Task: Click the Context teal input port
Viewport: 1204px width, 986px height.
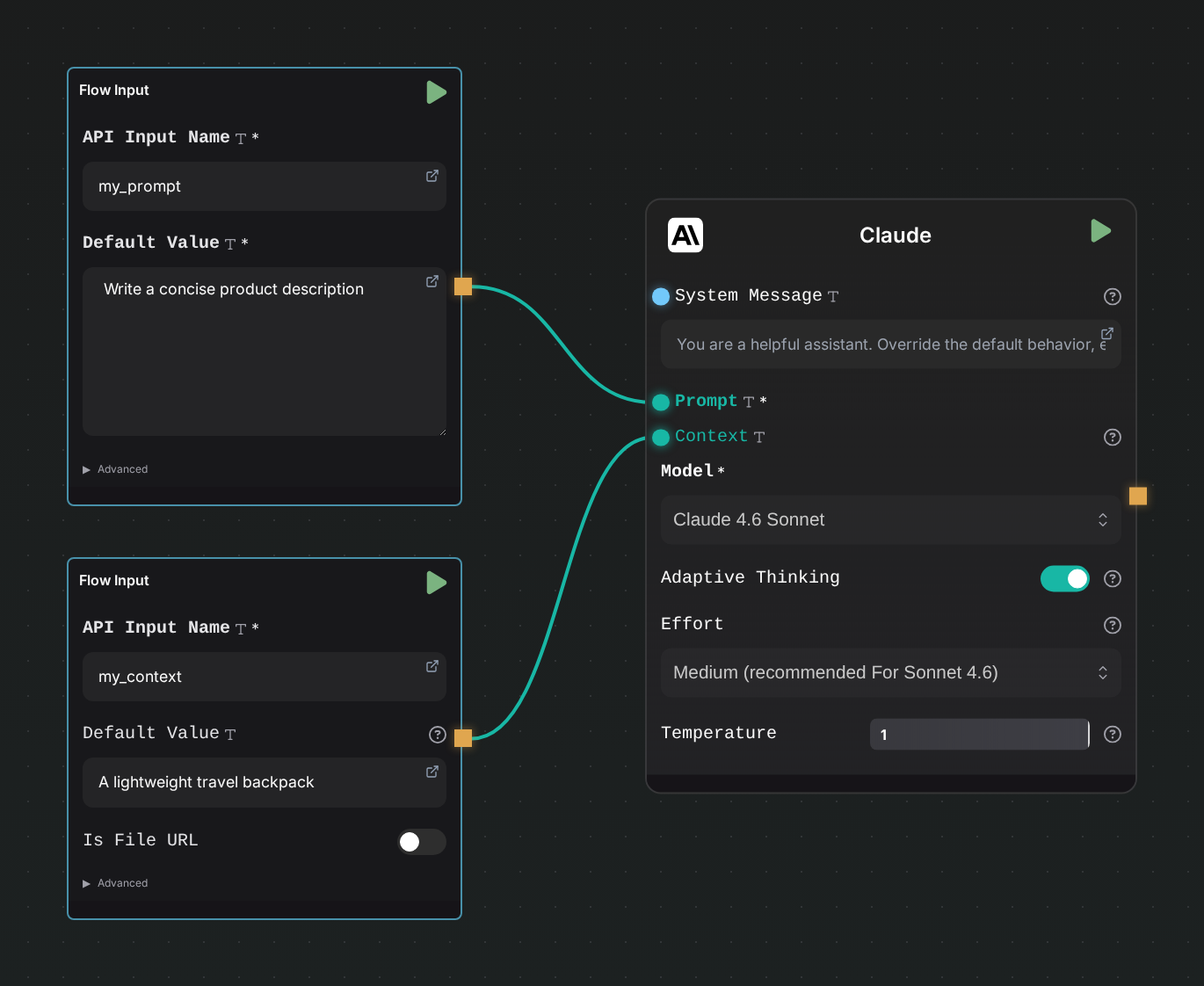Action: 661,438
